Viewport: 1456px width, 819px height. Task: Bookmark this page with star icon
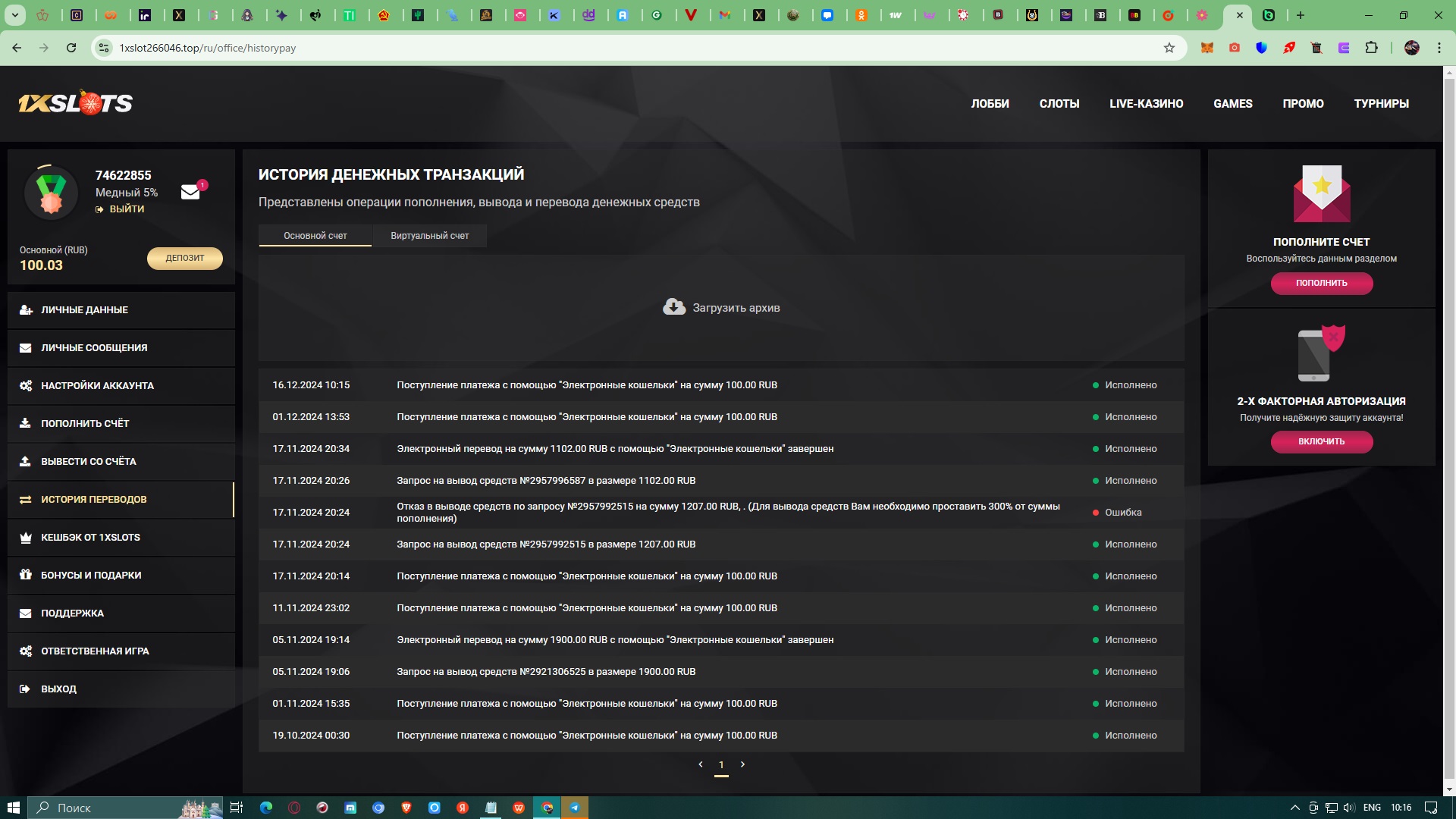click(x=1169, y=48)
